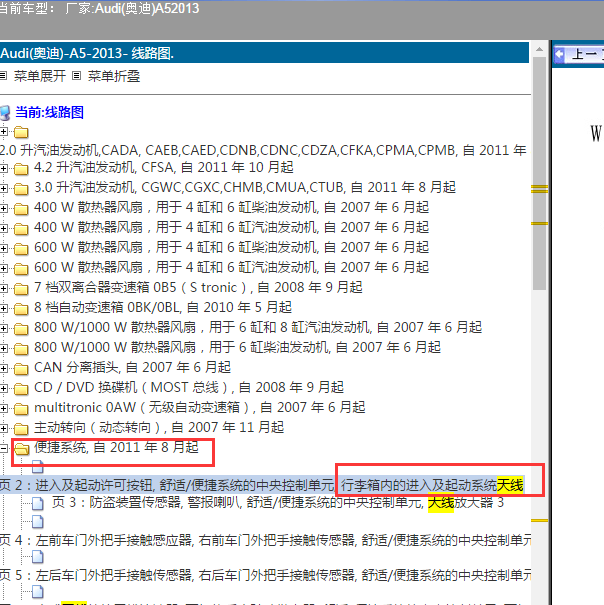Click document icon above 页 2 entry
This screenshot has height=605, width=604.
37,467
